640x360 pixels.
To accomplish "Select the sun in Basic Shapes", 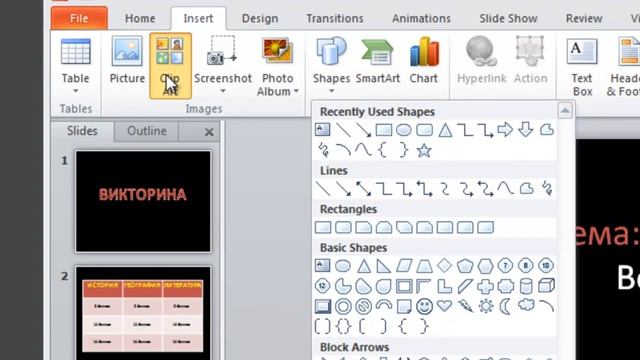I will [486, 306].
